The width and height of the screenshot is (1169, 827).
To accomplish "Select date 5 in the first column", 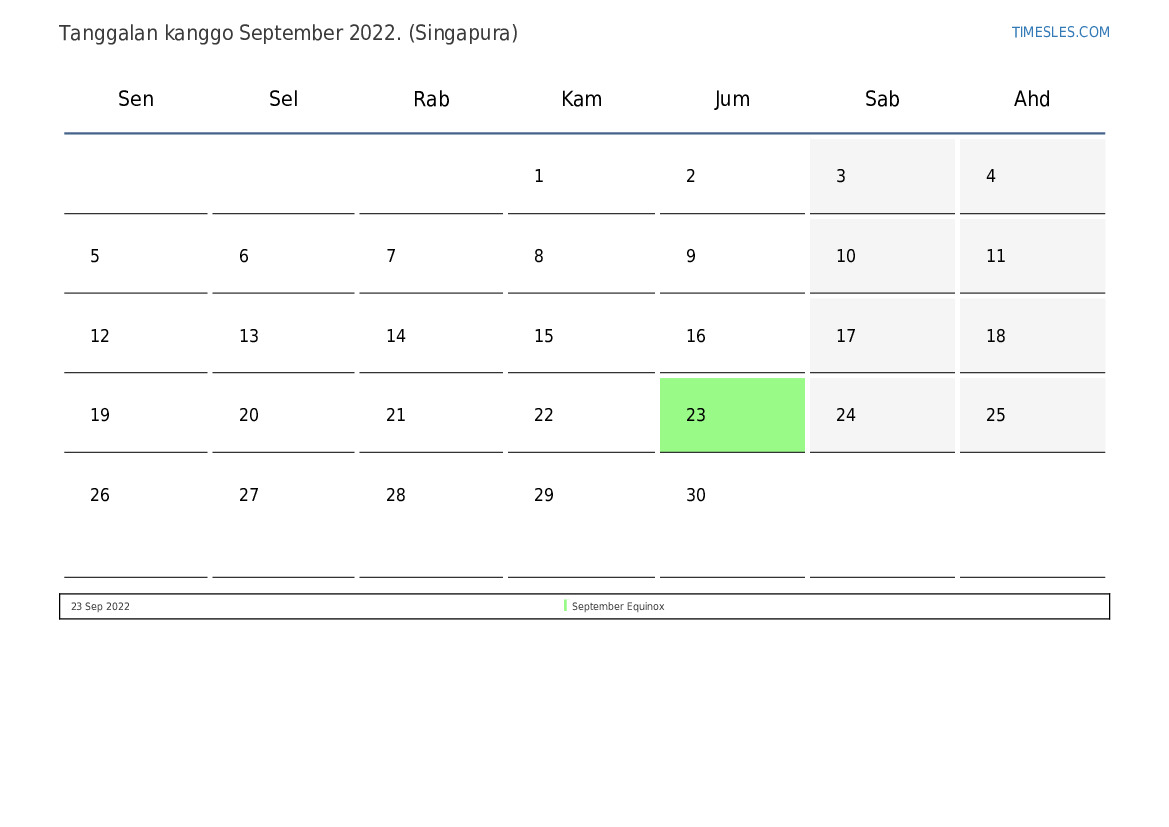I will [95, 257].
